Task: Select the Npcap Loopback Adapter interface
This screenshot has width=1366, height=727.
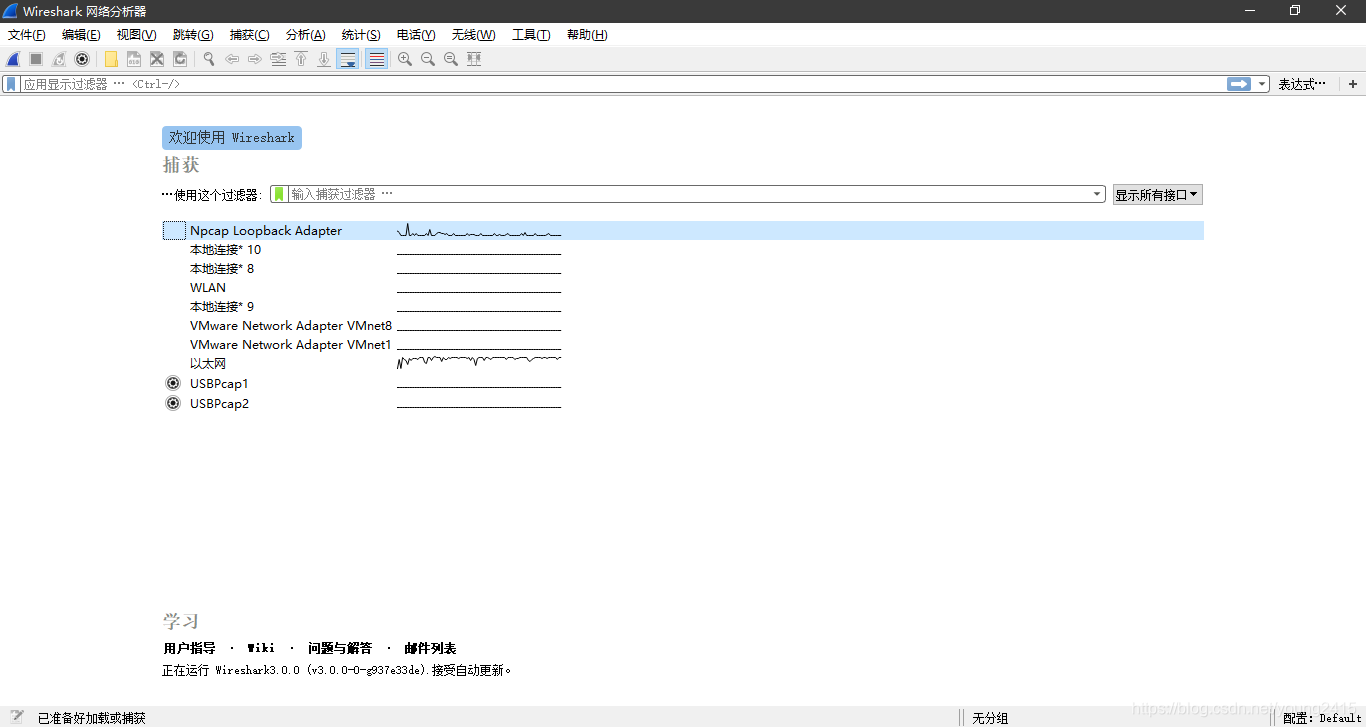Action: click(x=683, y=231)
